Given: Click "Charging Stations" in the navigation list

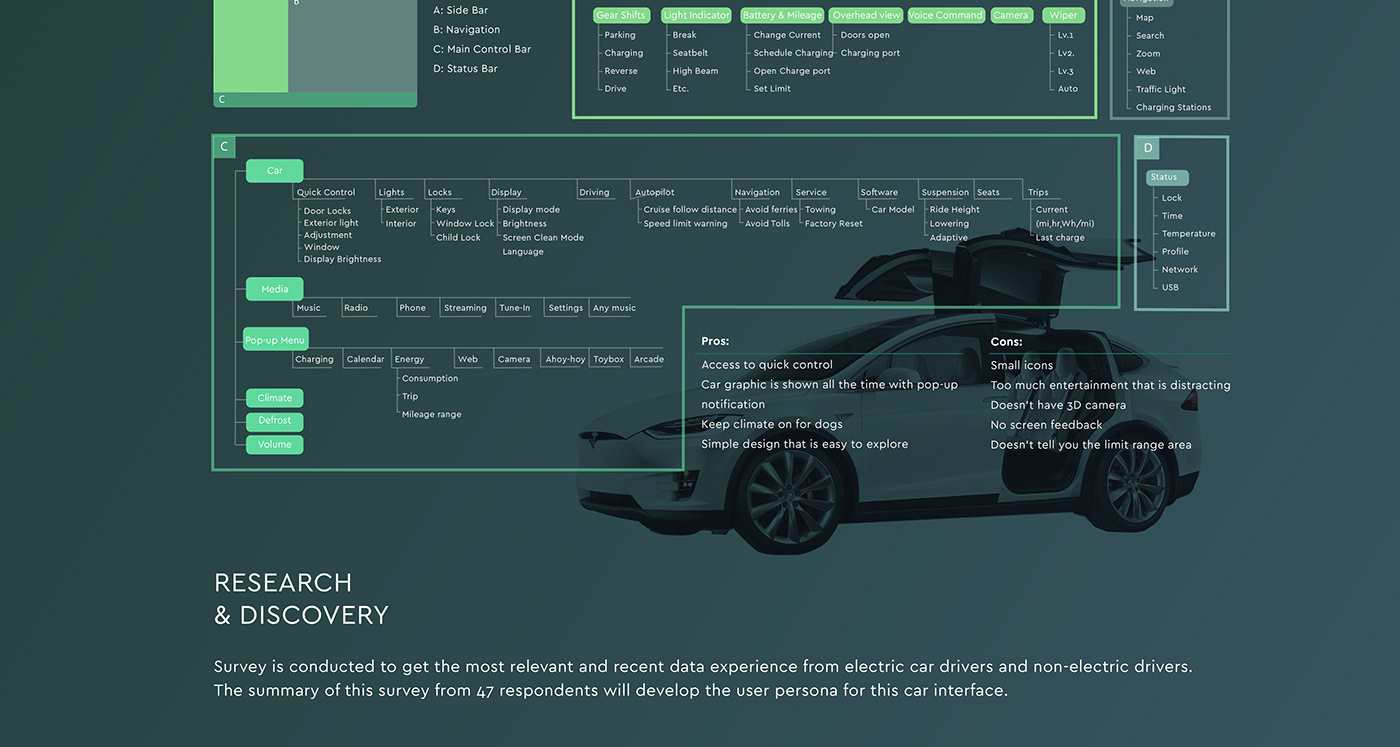Looking at the screenshot, I should click(1173, 107).
